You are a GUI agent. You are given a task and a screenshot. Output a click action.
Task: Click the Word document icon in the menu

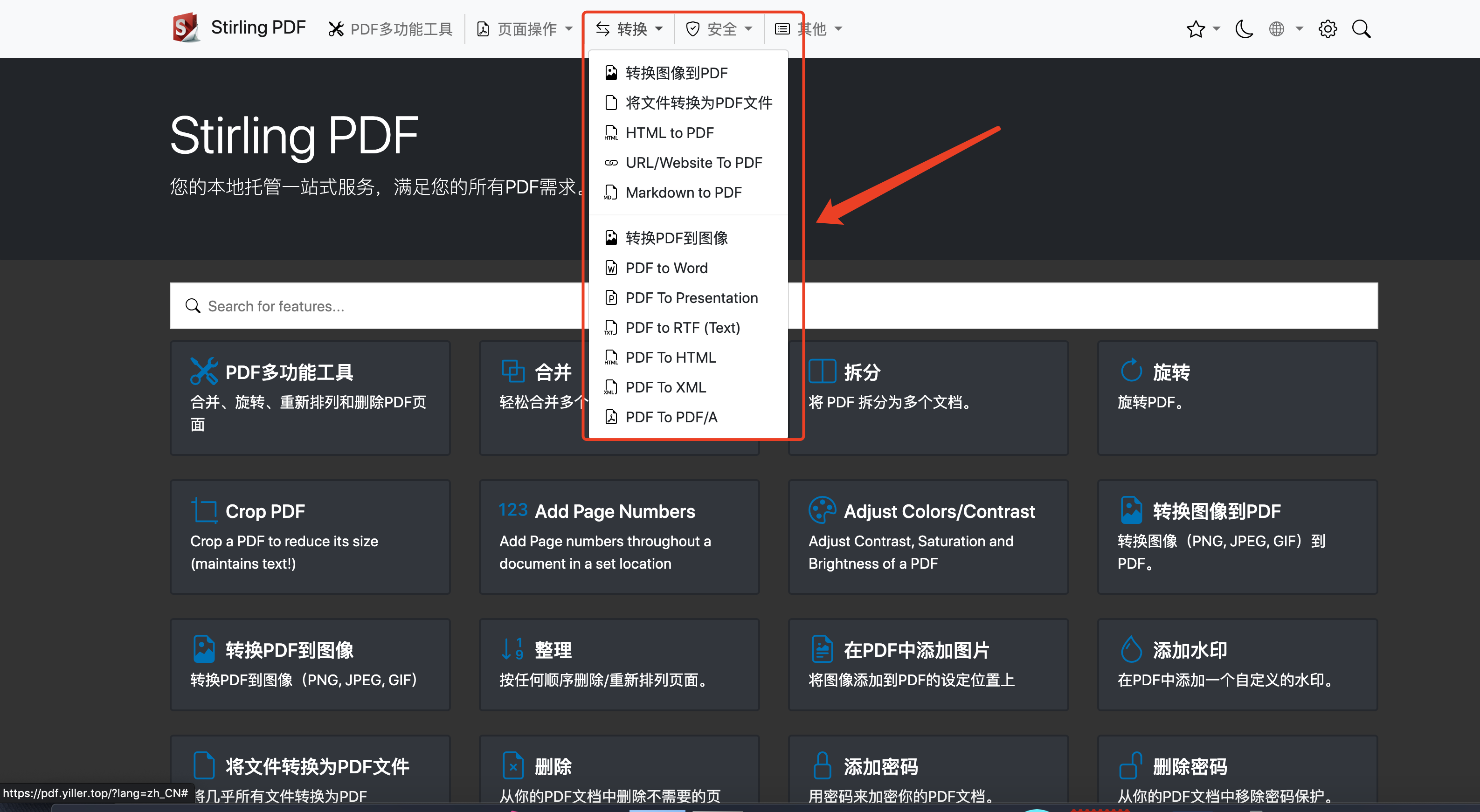click(611, 268)
